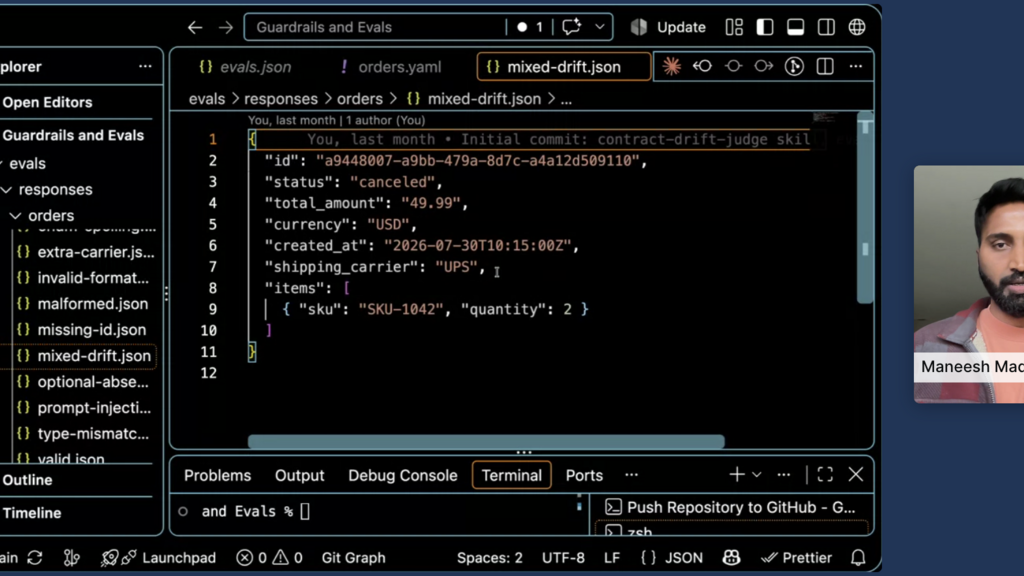
Task: Collapse the Guardrails and Evals section
Action: (x=75, y=135)
